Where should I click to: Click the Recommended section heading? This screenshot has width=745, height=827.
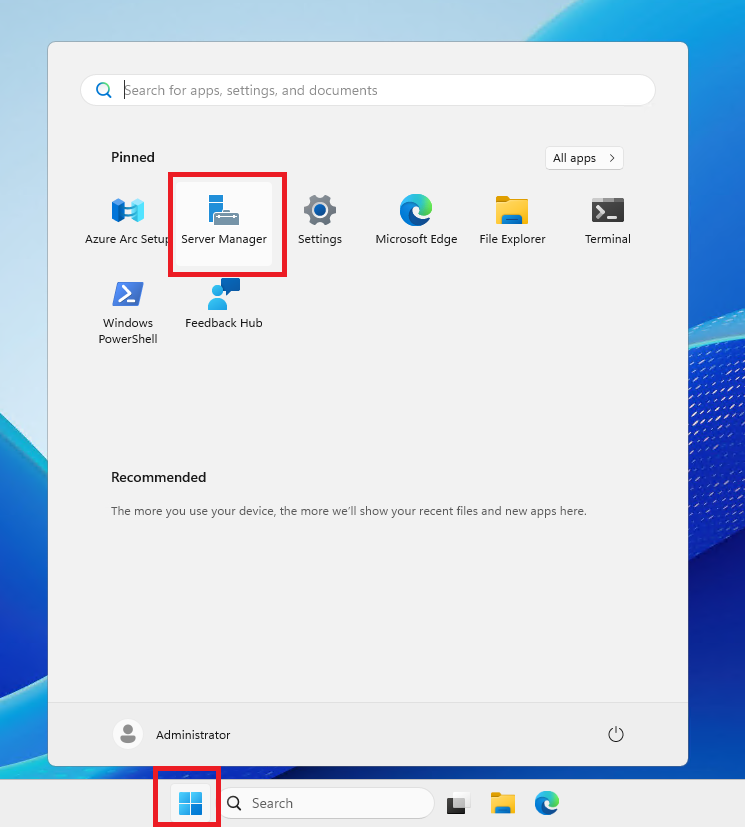[159, 477]
